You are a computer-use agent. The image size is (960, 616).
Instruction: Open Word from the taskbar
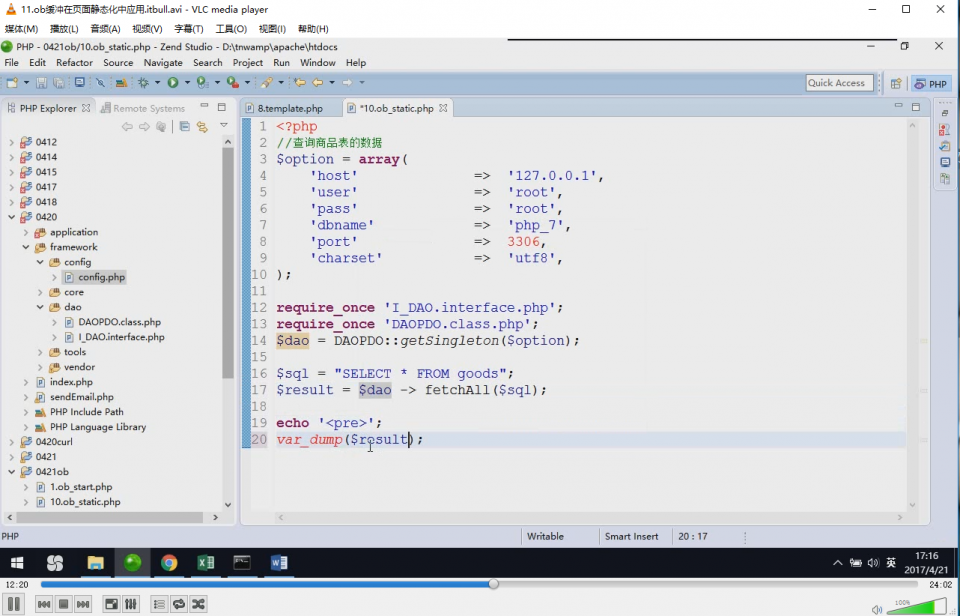[x=279, y=563]
